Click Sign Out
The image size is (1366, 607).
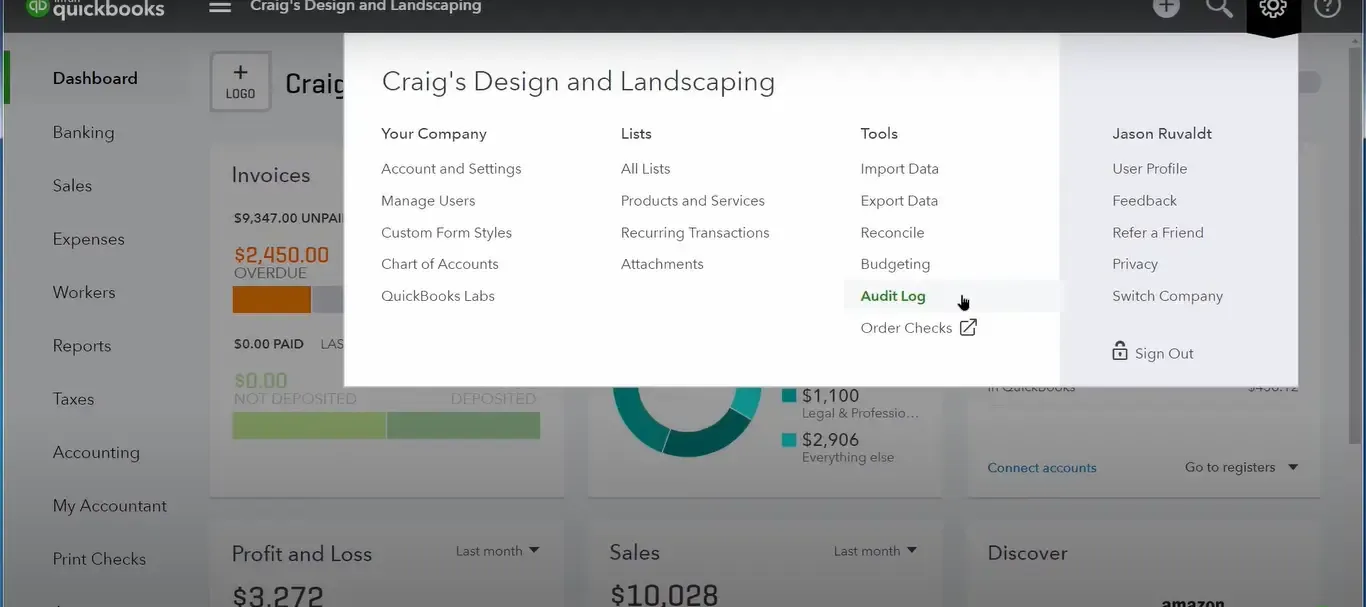[1164, 354]
